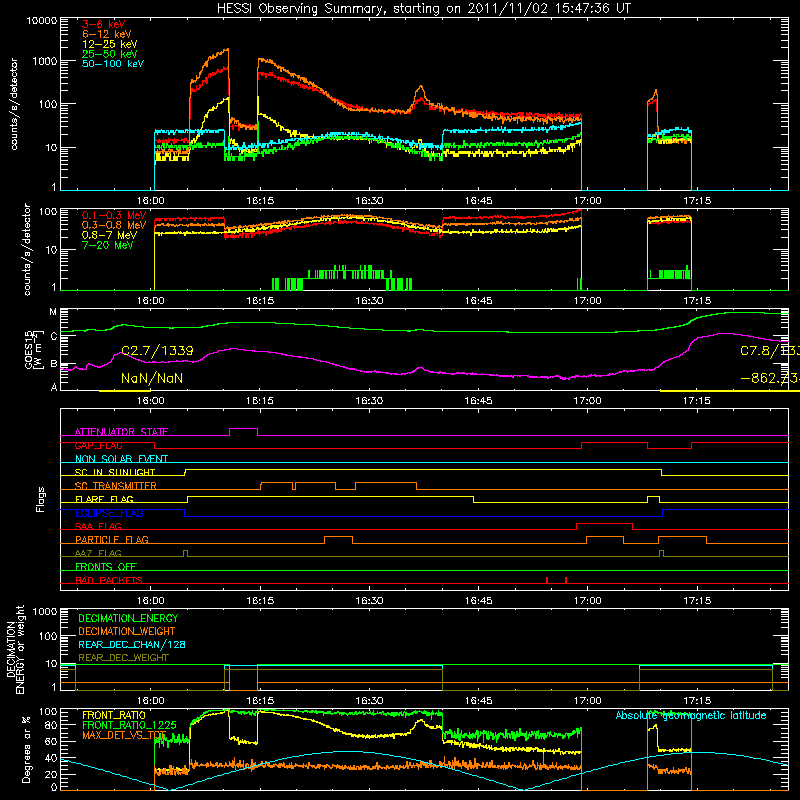Click the 16:30 tick label below flags panel
Viewport: 800px width, 800px height.
[x=369, y=601]
